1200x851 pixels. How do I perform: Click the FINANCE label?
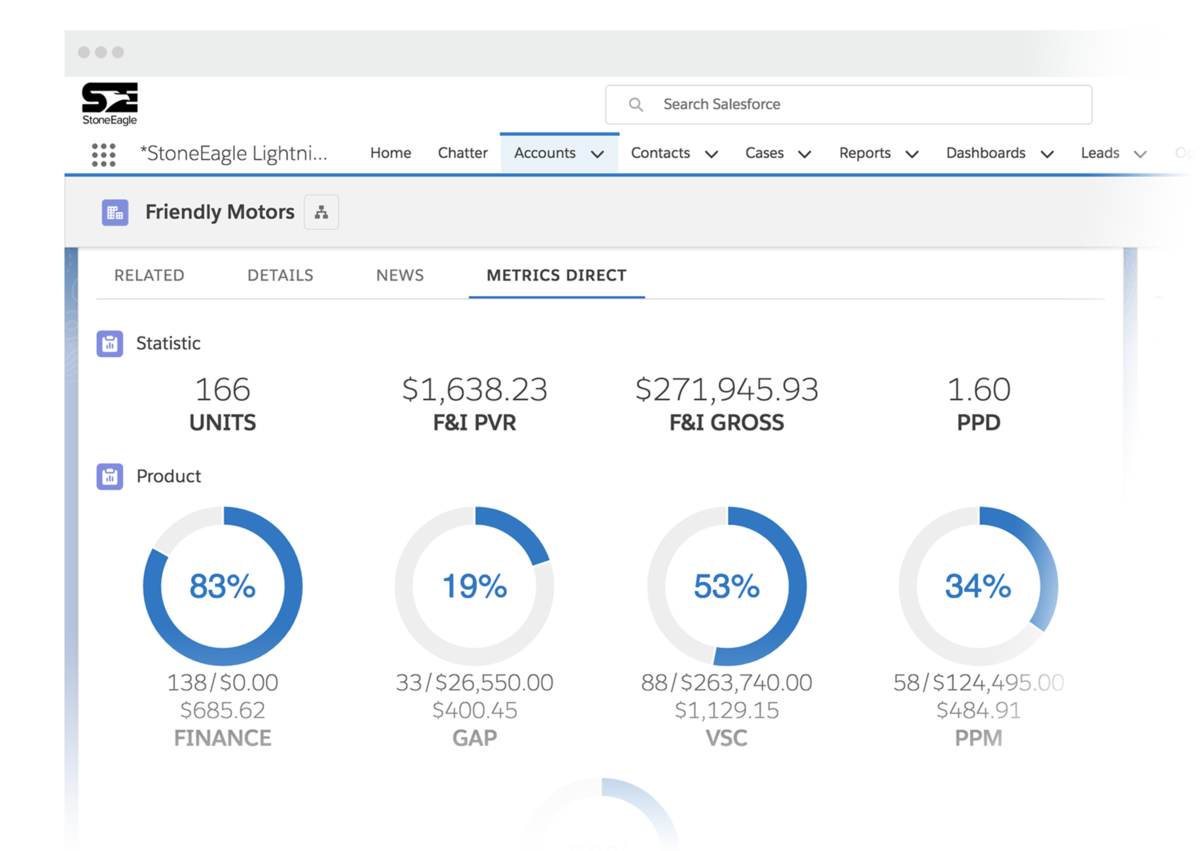(223, 738)
